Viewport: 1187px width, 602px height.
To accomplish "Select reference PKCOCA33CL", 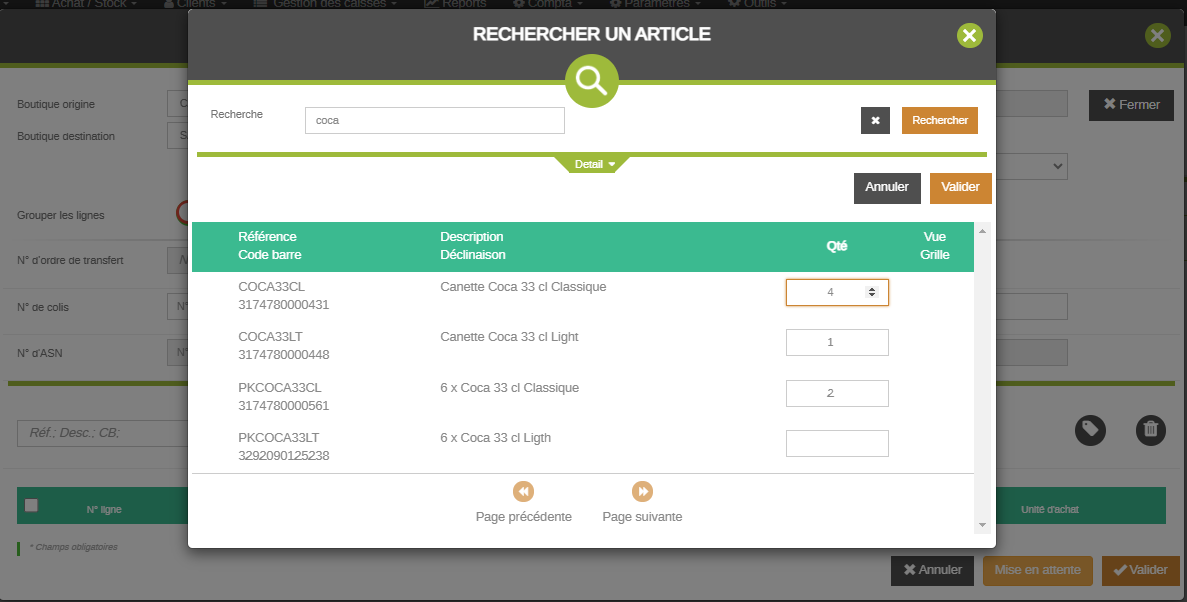I will [x=279, y=388].
